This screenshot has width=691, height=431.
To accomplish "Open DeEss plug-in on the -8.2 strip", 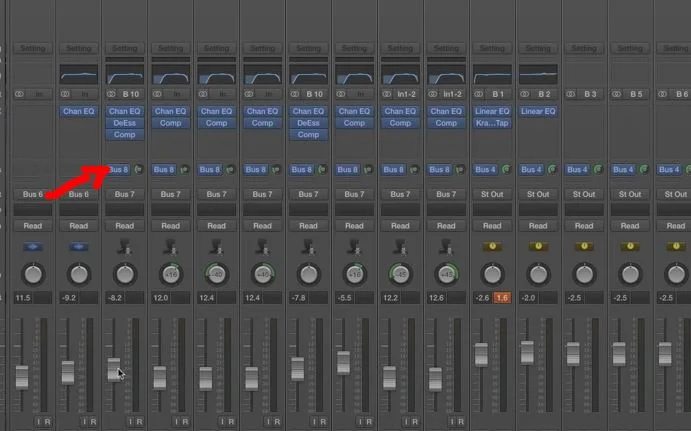I will [125, 123].
